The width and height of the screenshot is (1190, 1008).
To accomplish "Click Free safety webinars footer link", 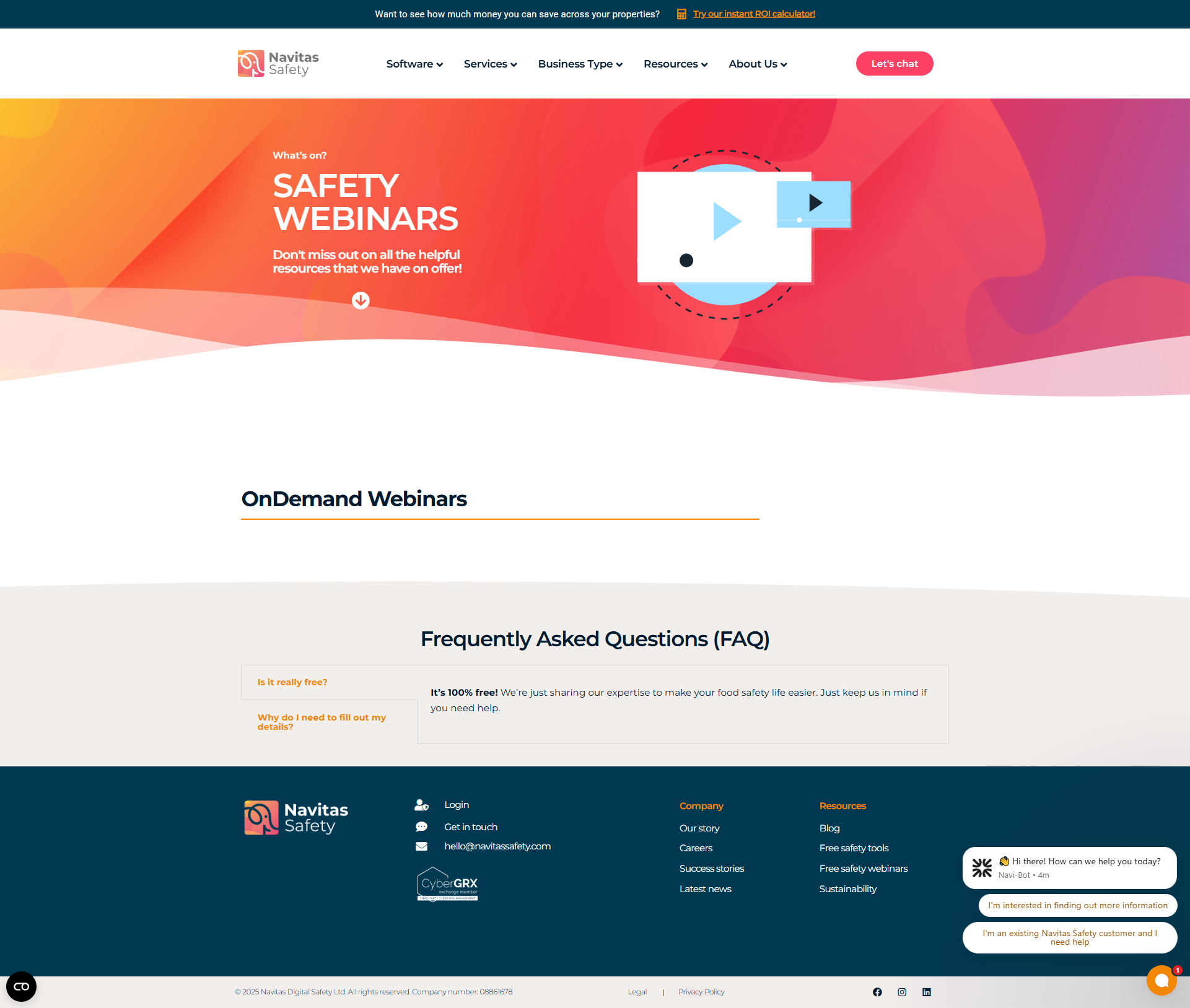I will [863, 869].
